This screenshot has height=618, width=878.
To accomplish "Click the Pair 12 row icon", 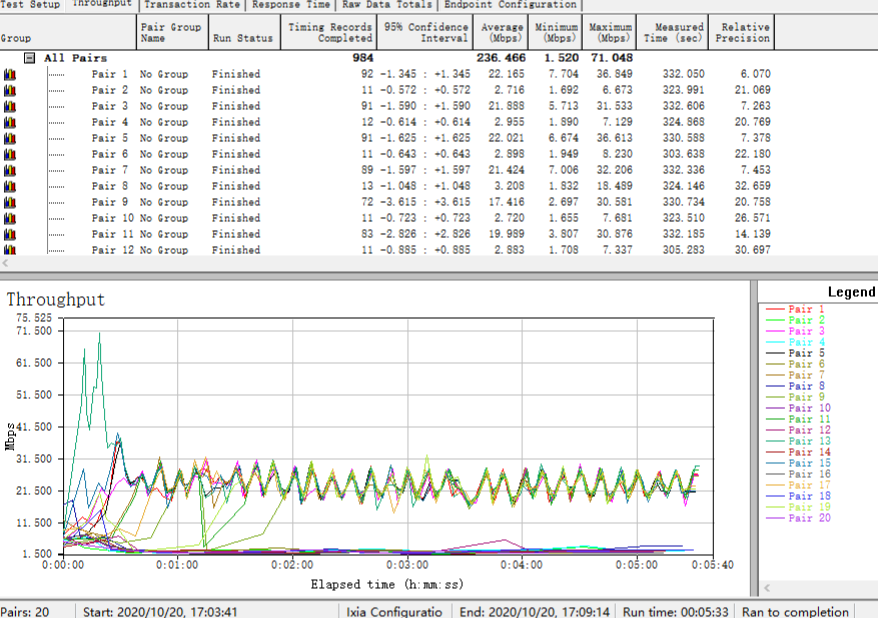I will [x=10, y=250].
